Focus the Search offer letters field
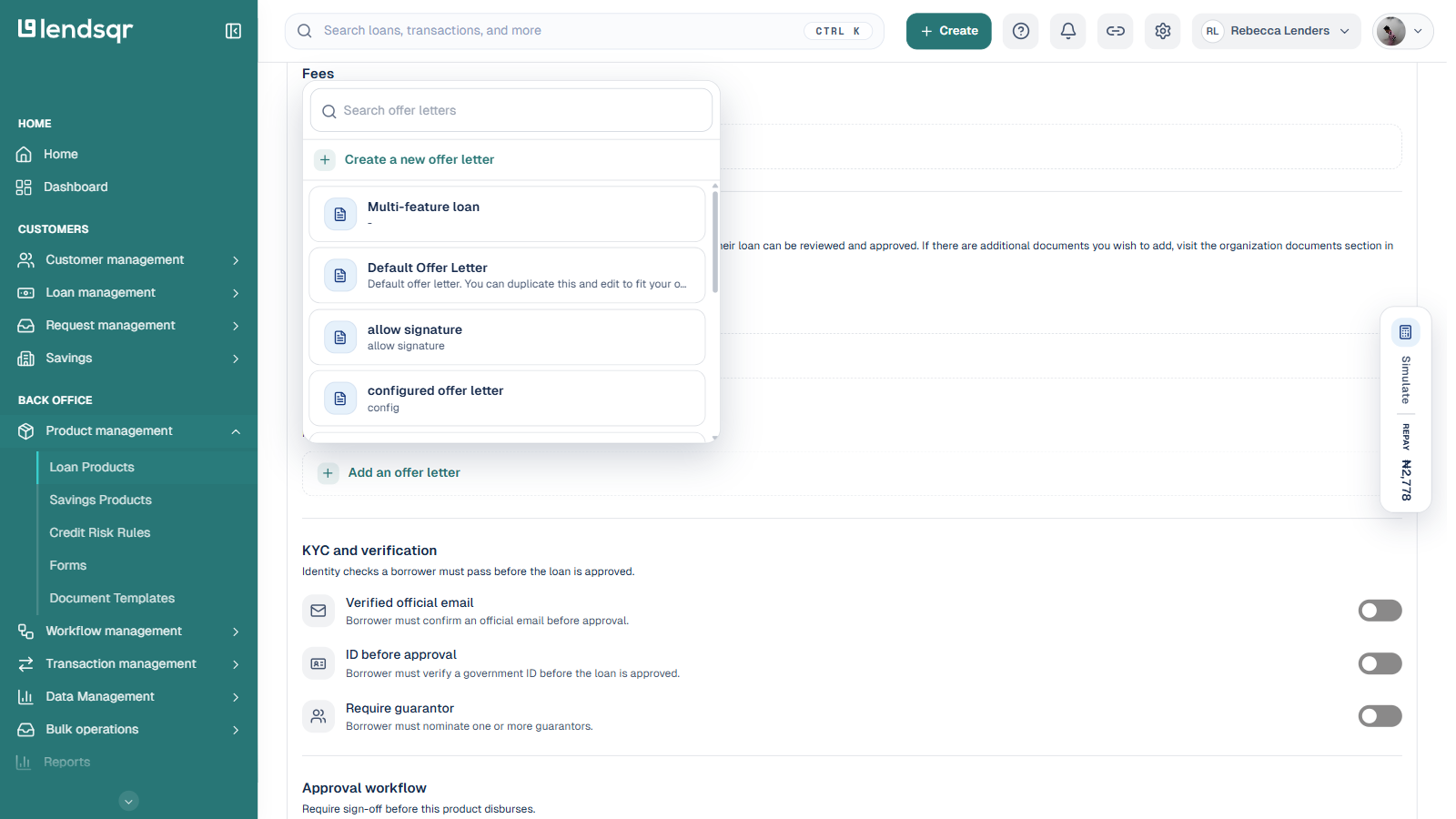Screen dimensions: 1456x819 (511, 111)
